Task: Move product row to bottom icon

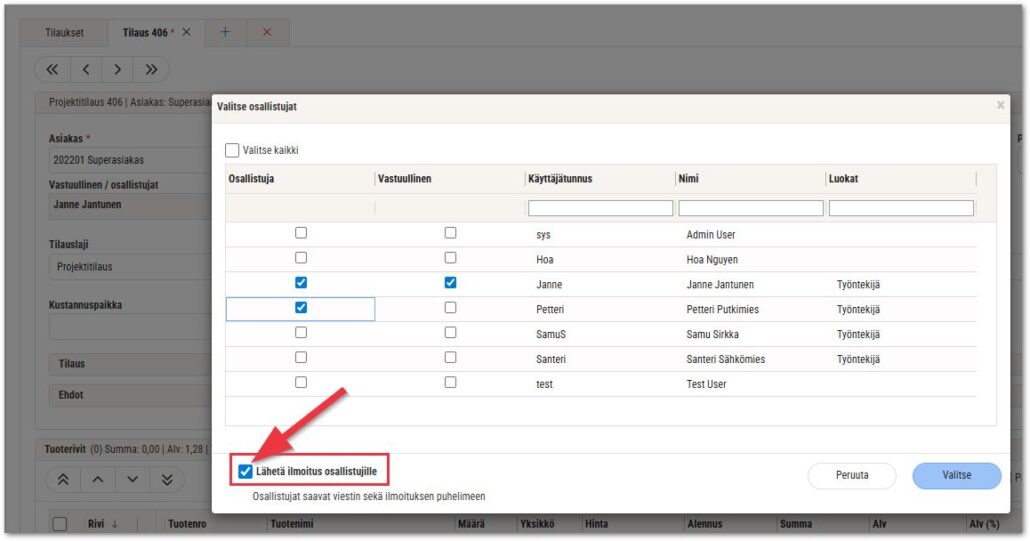Action: point(167,480)
